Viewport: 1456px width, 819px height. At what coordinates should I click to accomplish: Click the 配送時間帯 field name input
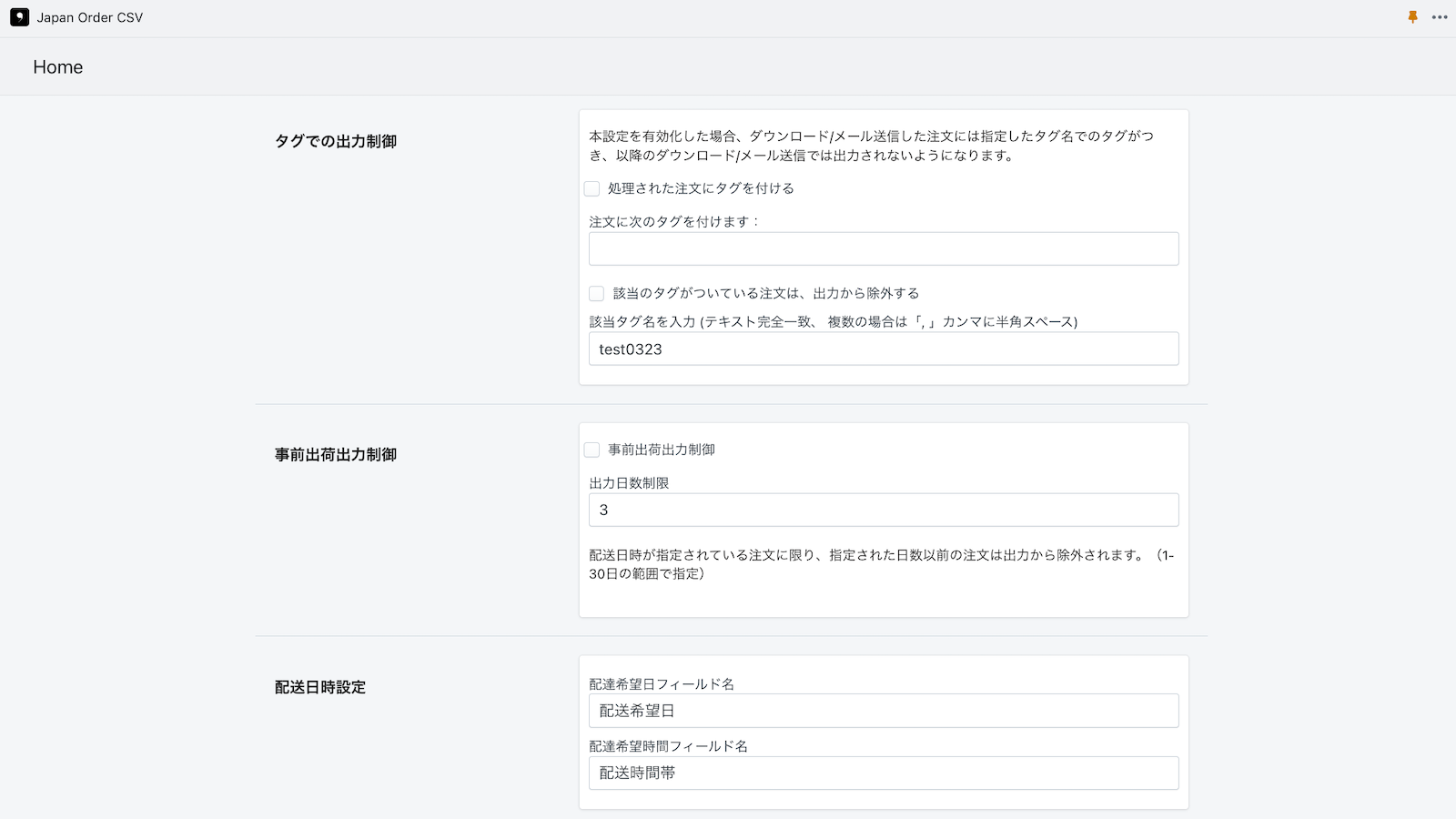(883, 773)
